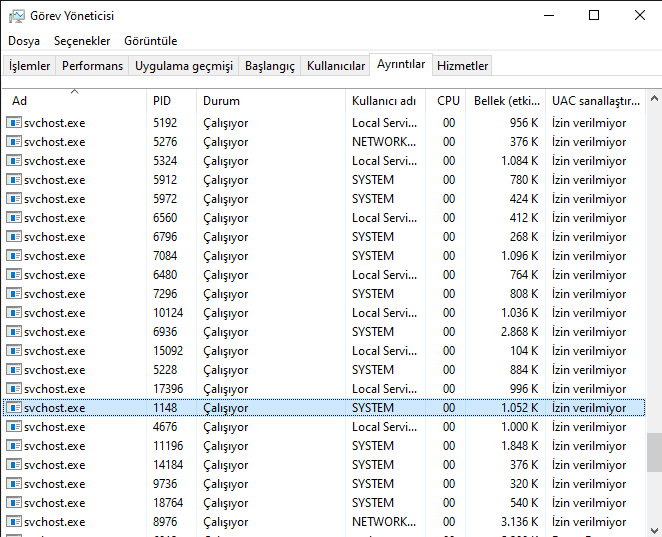Viewport: 662px width, 537px height.
Task: Sort by the PID column header
Action: pyautogui.click(x=171, y=101)
